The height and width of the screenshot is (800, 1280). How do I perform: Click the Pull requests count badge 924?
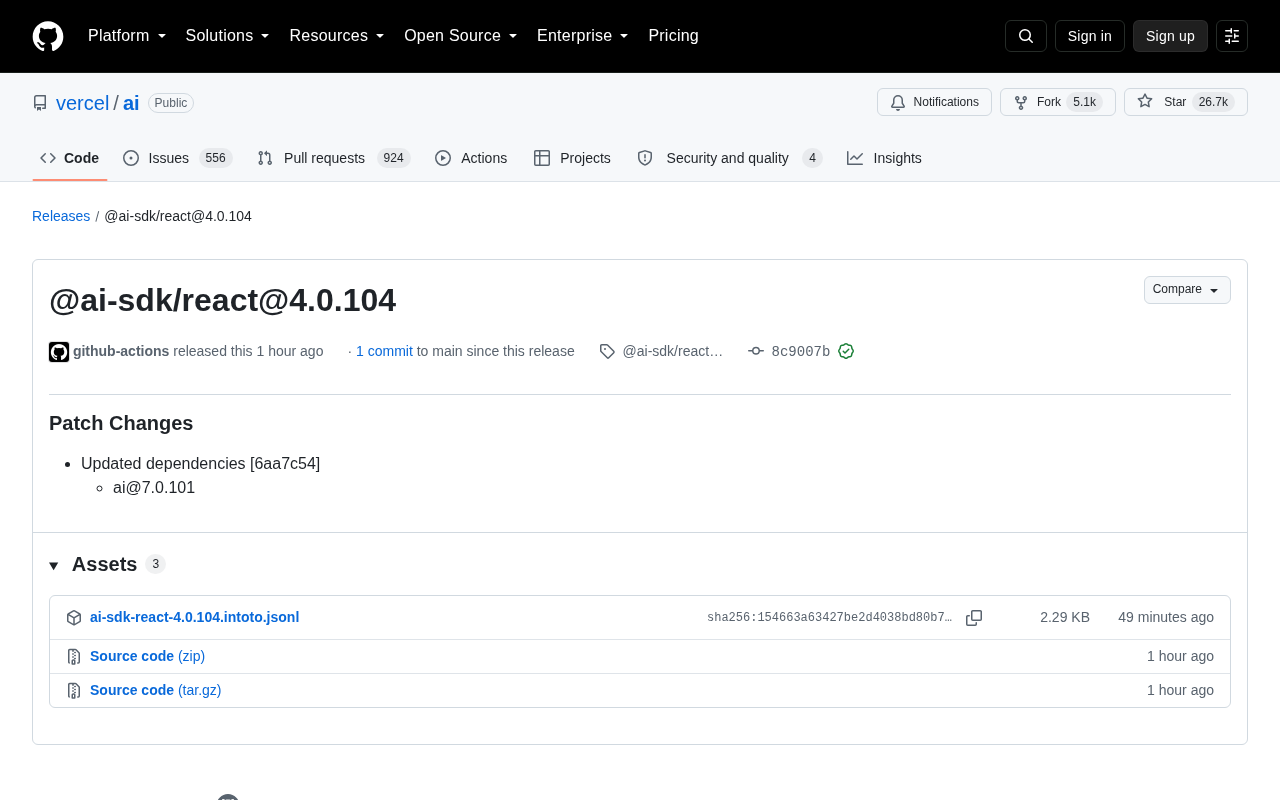click(394, 158)
